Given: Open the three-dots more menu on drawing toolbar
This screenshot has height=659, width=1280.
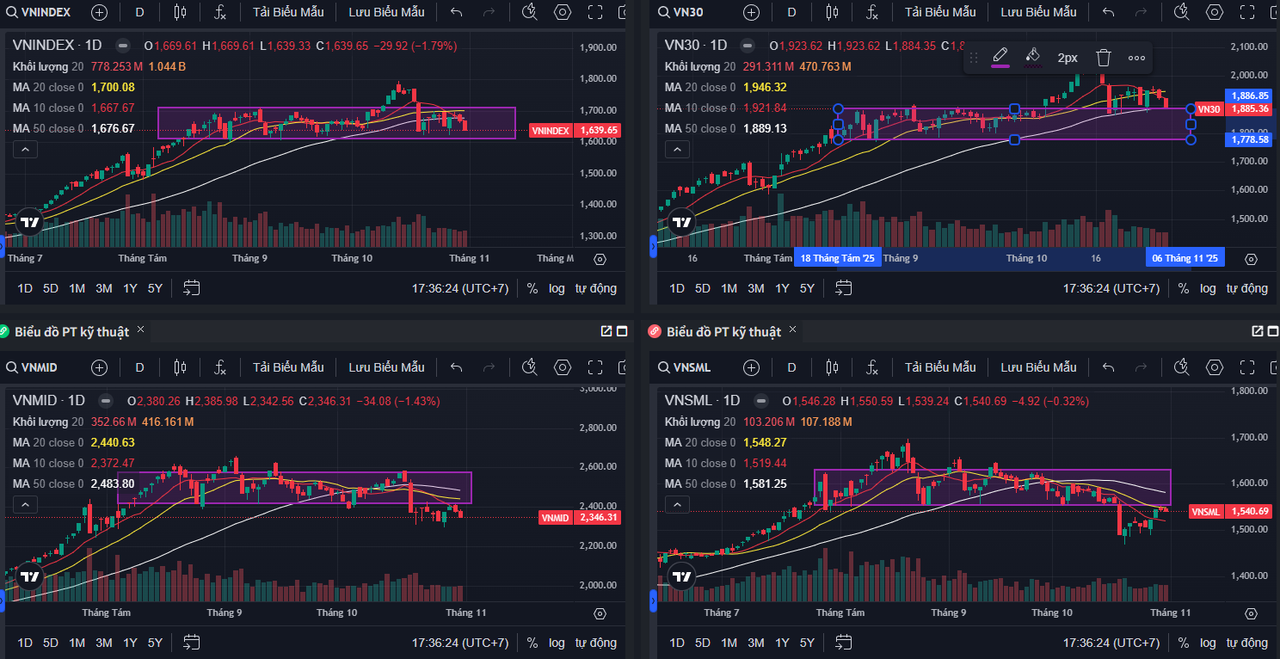Looking at the screenshot, I should 1137,58.
